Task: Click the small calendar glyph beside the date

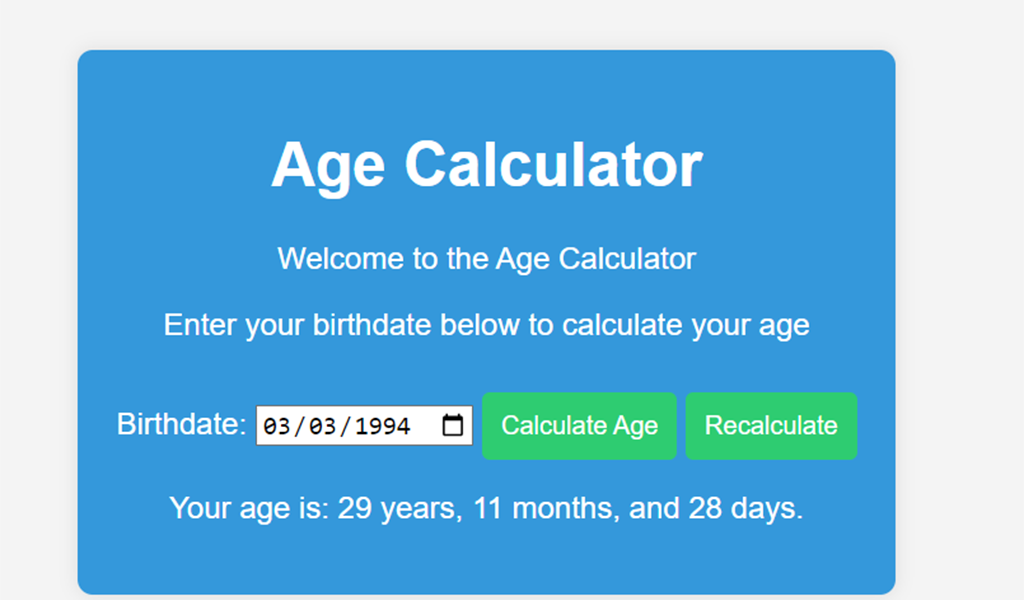Action: [452, 424]
